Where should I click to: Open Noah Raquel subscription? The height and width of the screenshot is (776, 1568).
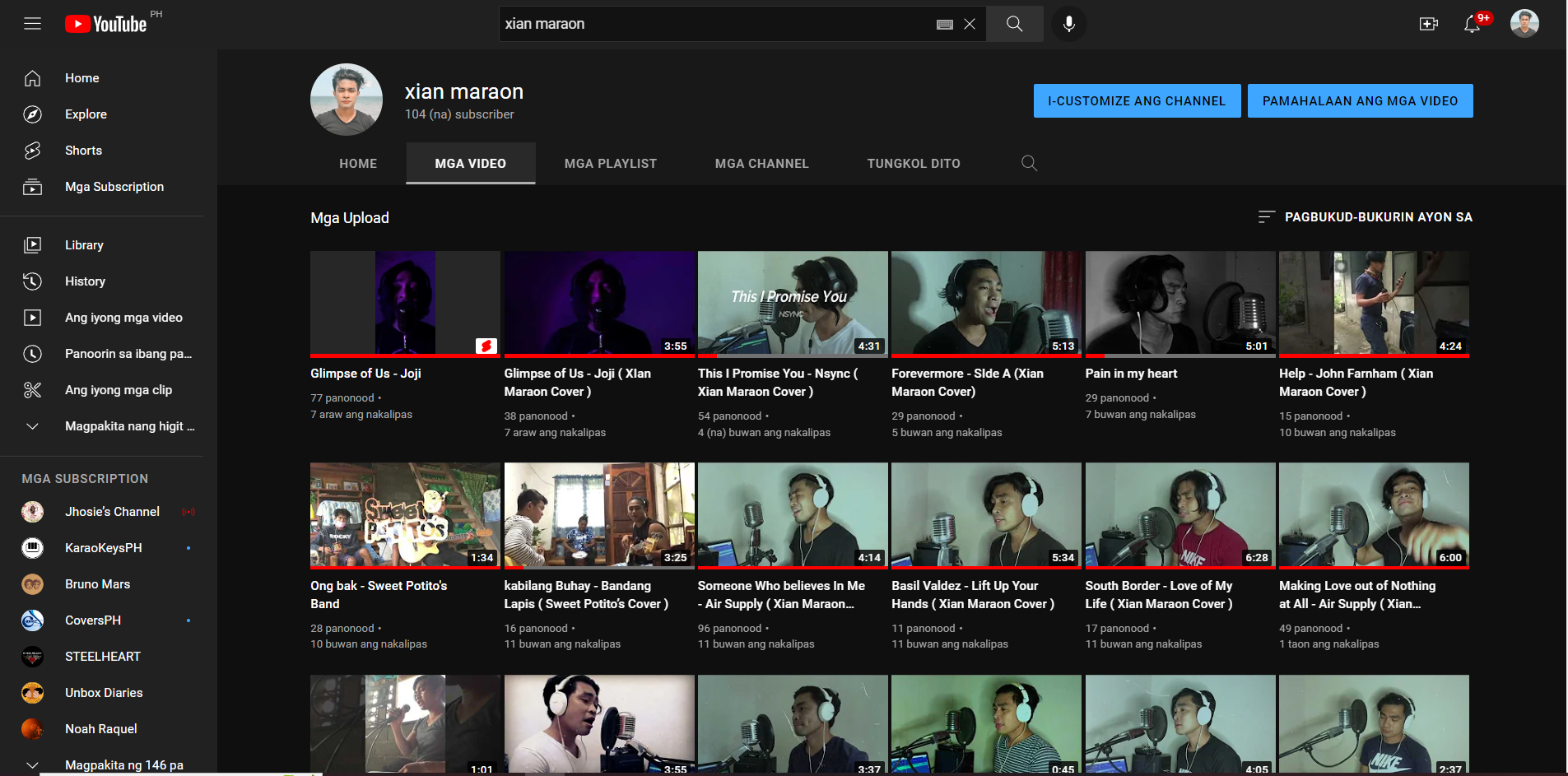pyautogui.click(x=109, y=729)
